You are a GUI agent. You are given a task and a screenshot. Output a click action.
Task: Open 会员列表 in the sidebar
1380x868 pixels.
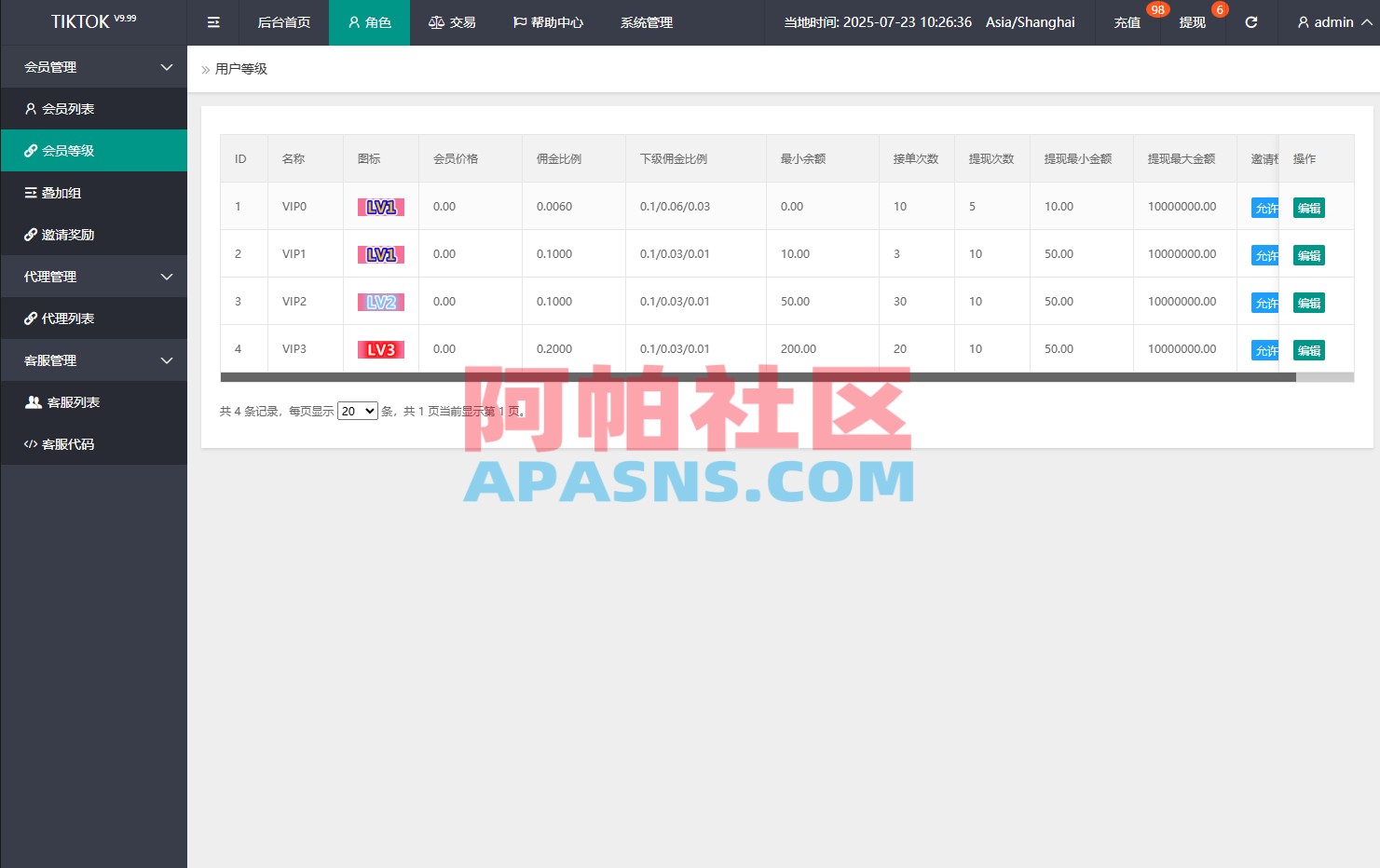tap(93, 109)
